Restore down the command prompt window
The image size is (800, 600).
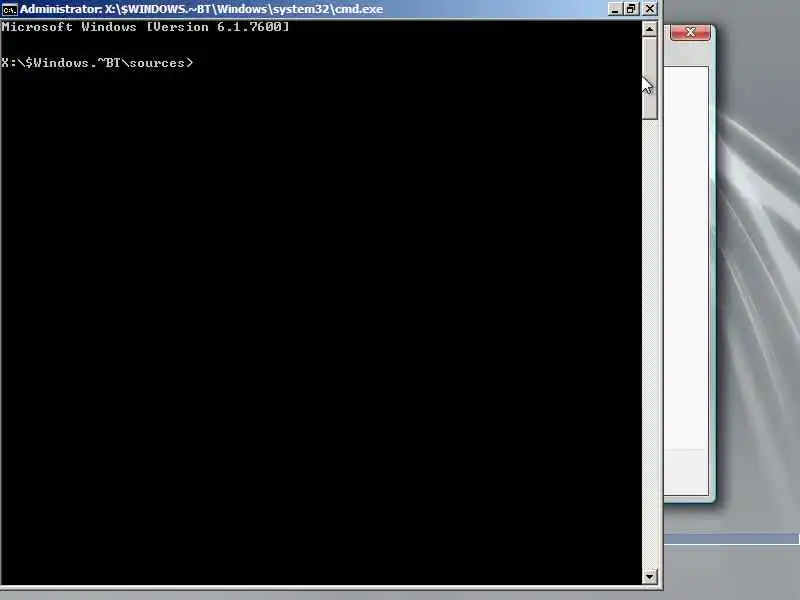point(632,9)
